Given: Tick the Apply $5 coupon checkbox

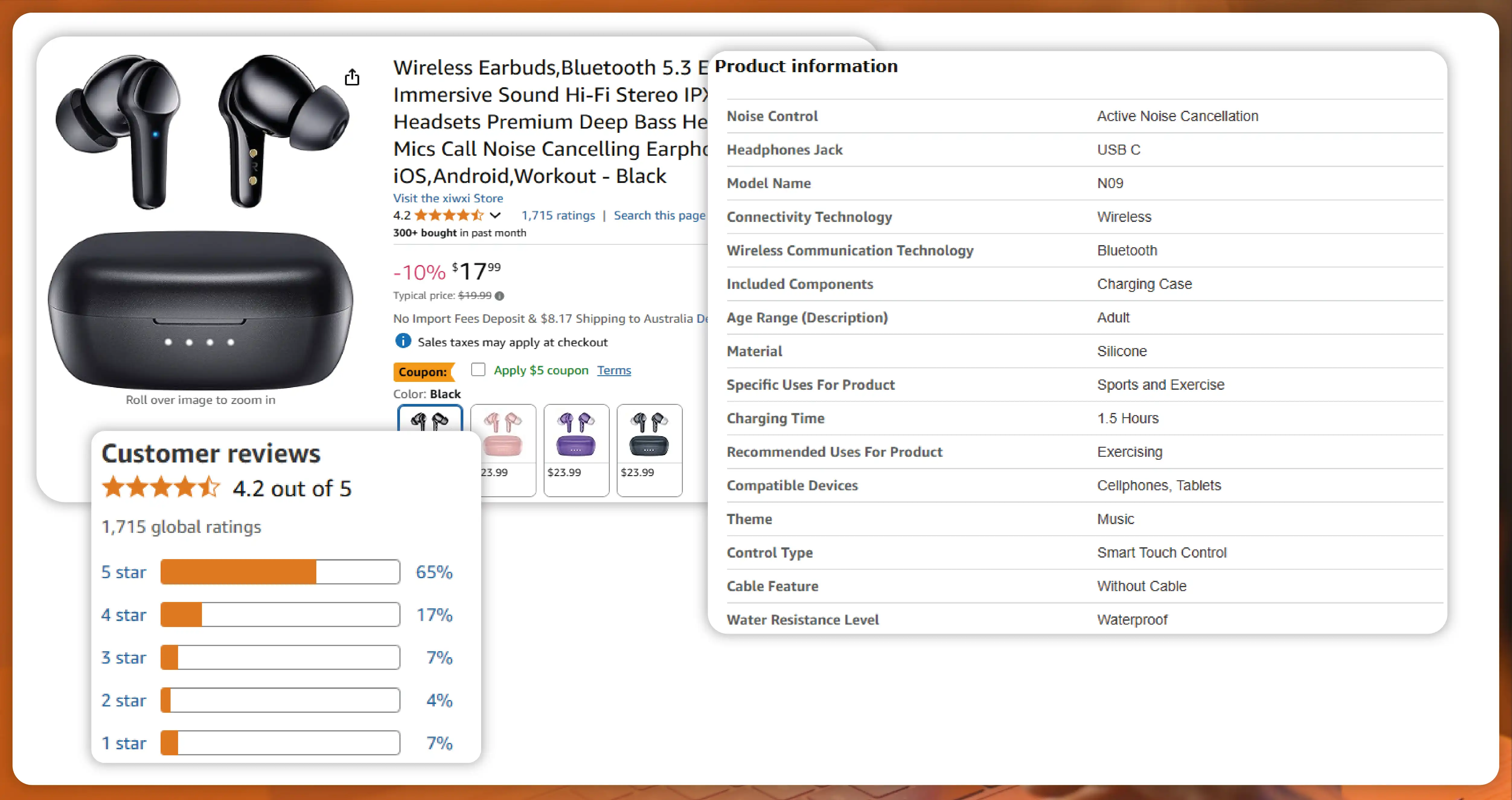Looking at the screenshot, I should coord(478,369).
